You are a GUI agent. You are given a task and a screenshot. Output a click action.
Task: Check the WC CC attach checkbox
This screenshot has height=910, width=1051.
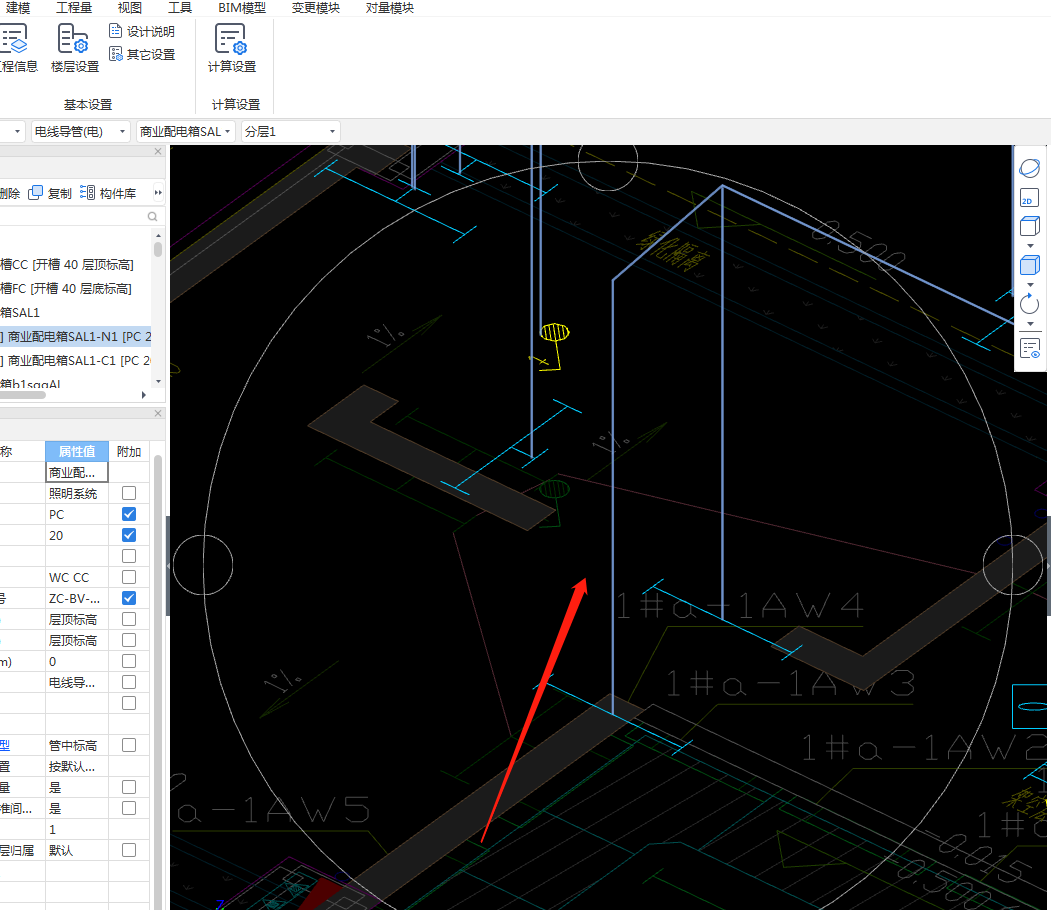[129, 577]
